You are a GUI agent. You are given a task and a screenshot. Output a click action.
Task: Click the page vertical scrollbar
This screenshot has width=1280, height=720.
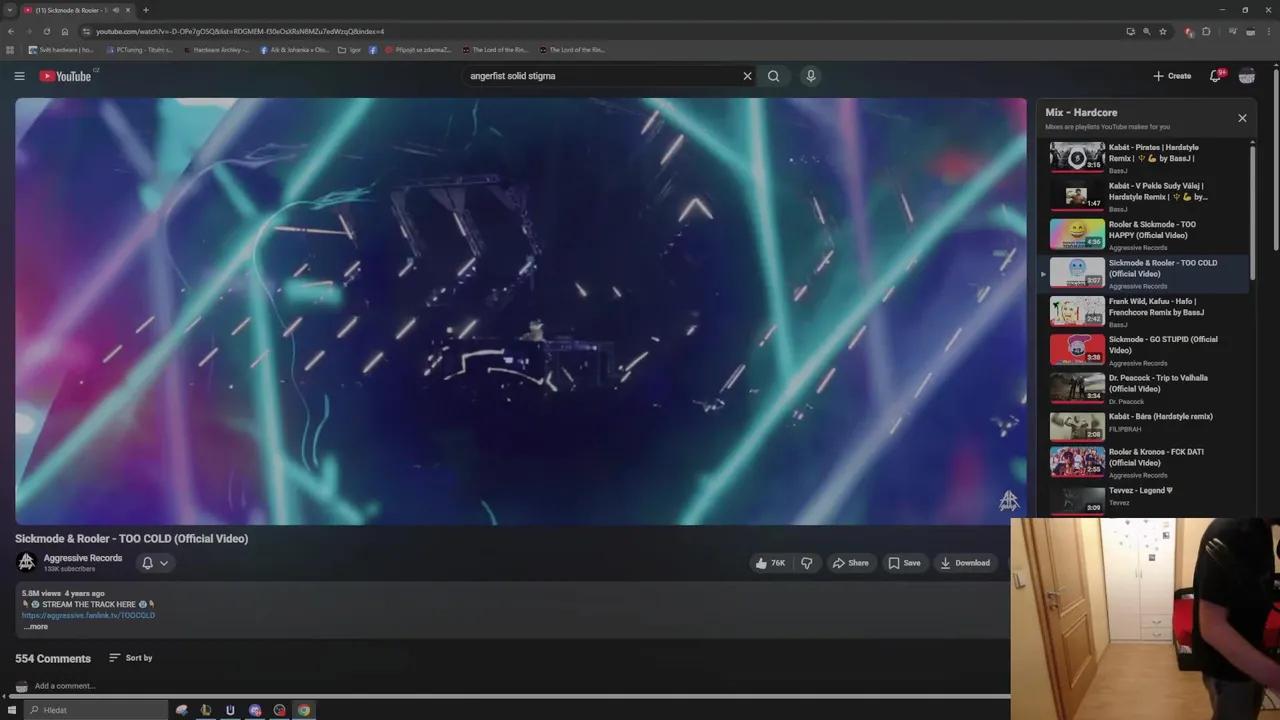pyautogui.click(x=1275, y=160)
